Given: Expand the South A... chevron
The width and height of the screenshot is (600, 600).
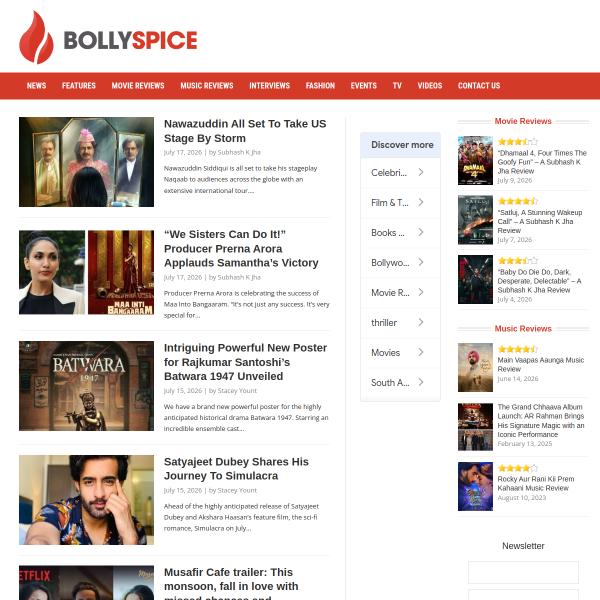Looking at the screenshot, I should (421, 382).
